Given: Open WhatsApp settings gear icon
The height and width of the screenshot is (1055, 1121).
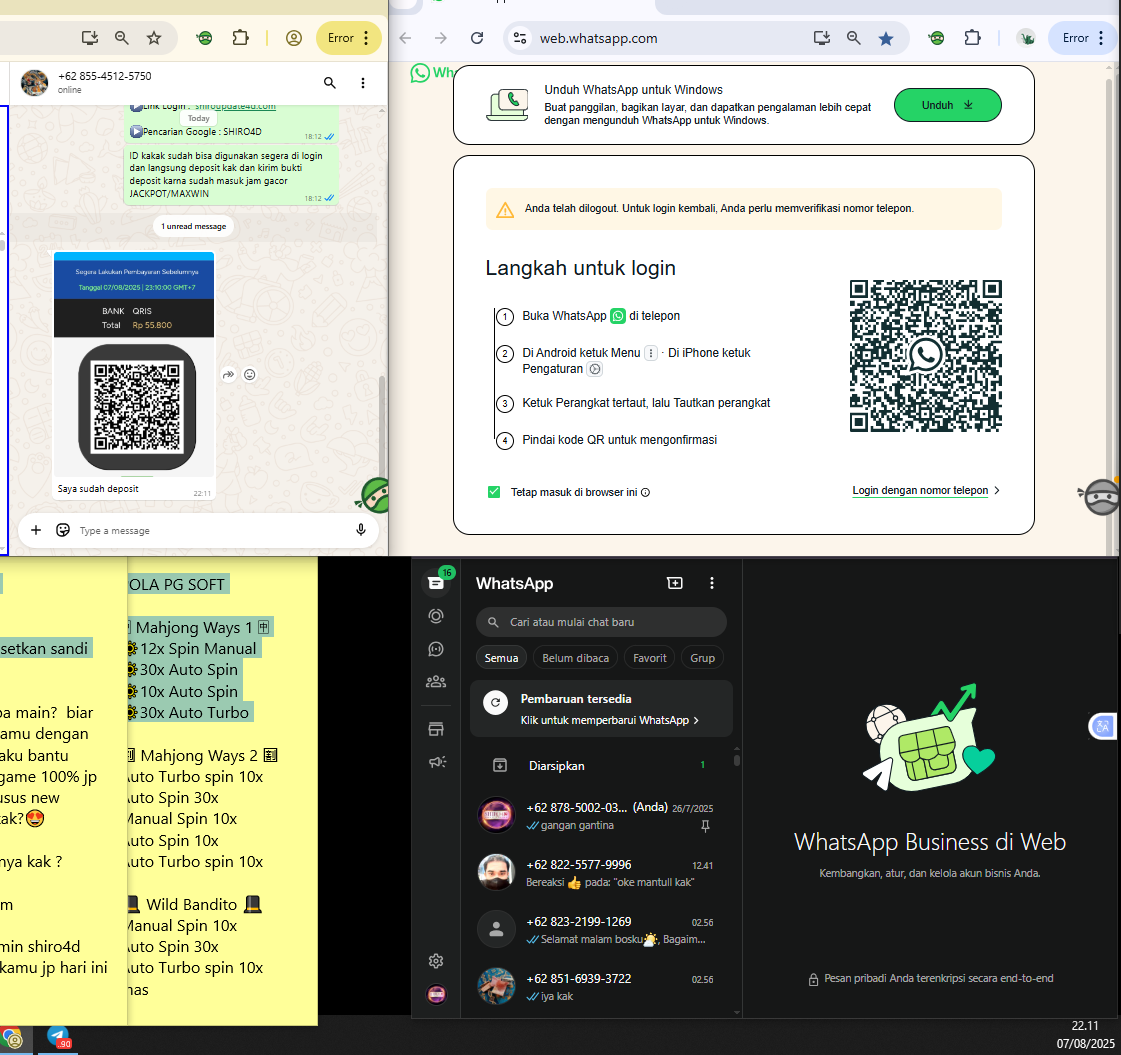Looking at the screenshot, I should click(x=436, y=961).
